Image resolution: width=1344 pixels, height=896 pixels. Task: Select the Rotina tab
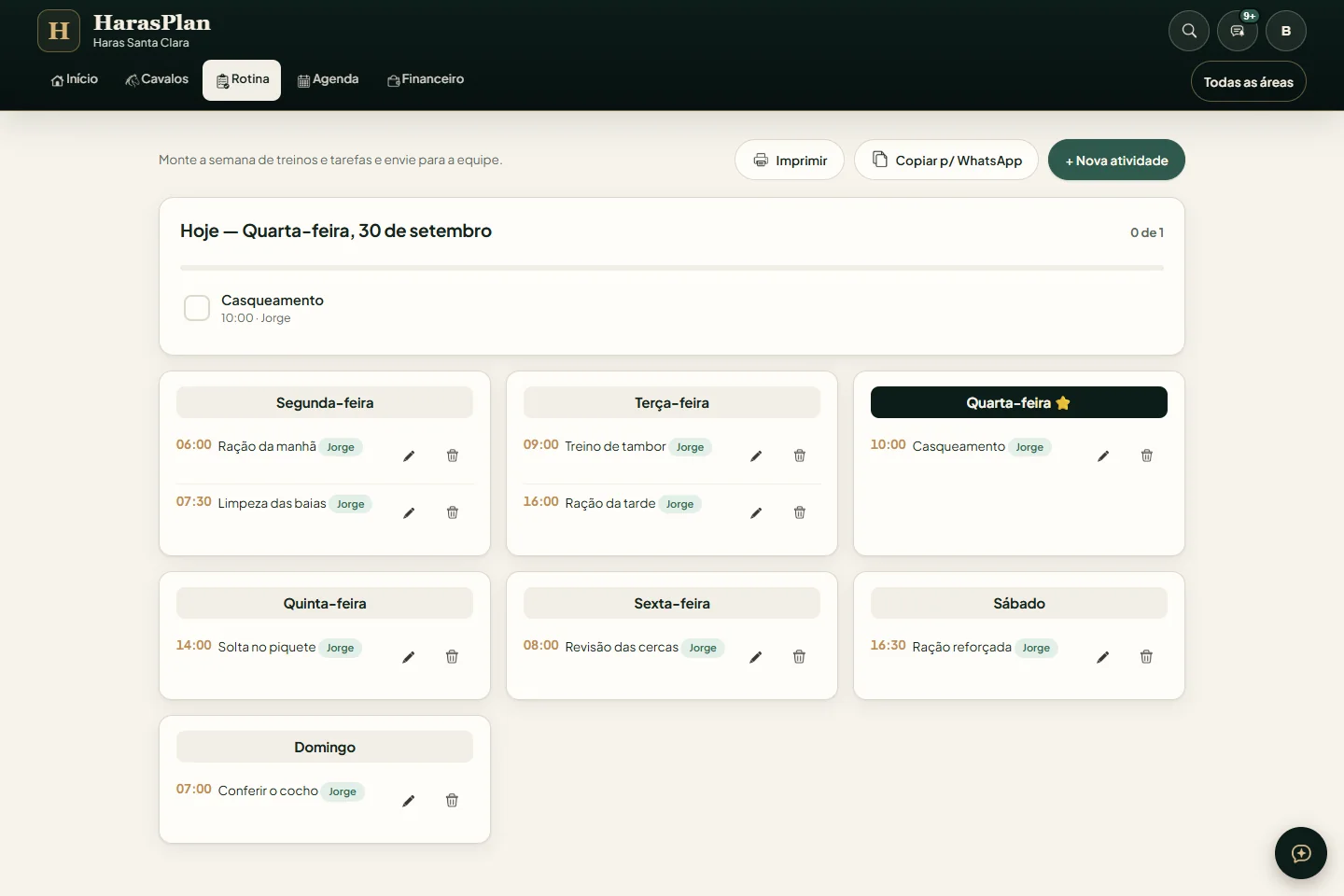pos(242,79)
